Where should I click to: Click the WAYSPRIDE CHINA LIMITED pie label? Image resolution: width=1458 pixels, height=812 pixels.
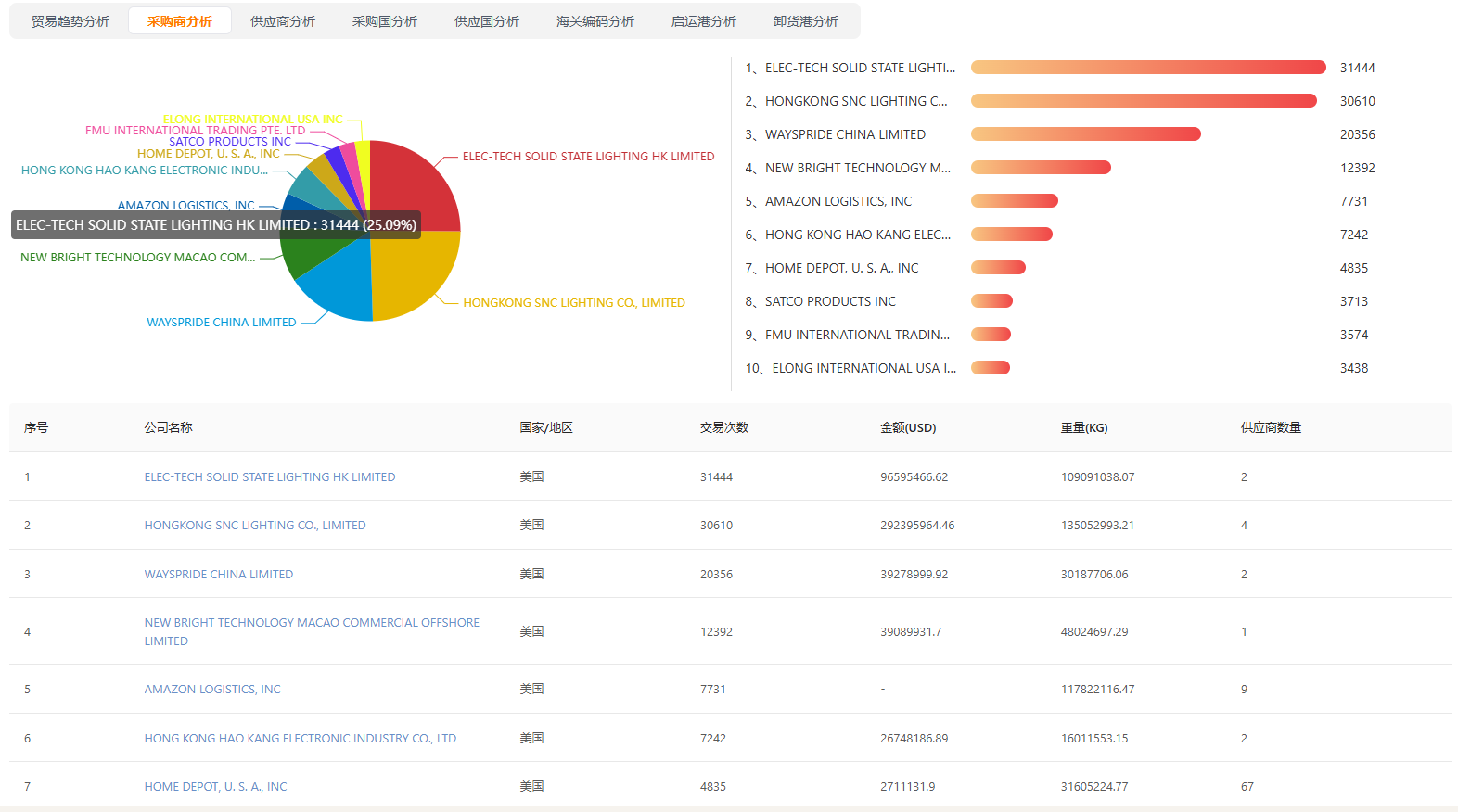pyautogui.click(x=222, y=323)
